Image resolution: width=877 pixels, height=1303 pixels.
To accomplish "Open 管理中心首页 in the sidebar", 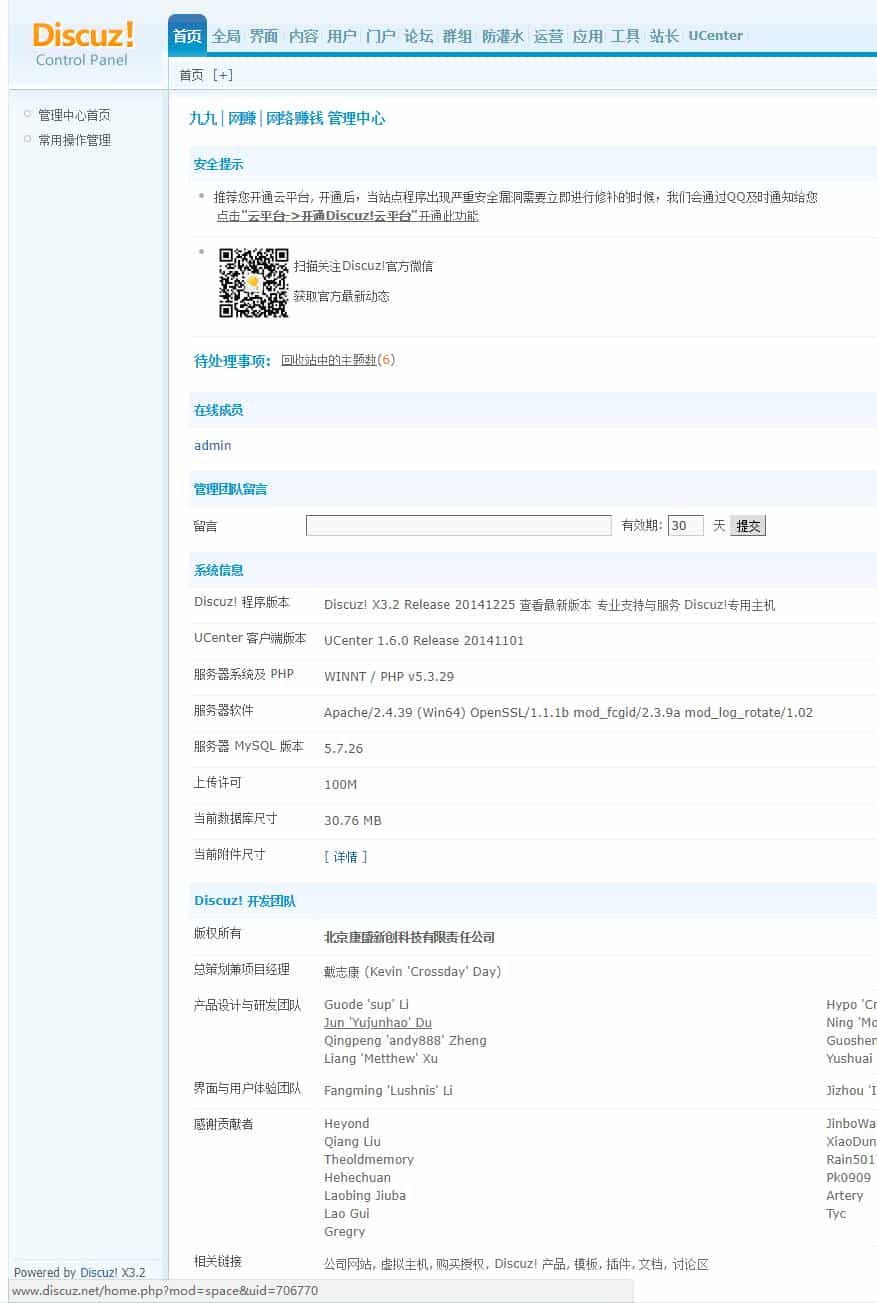I will [x=74, y=115].
